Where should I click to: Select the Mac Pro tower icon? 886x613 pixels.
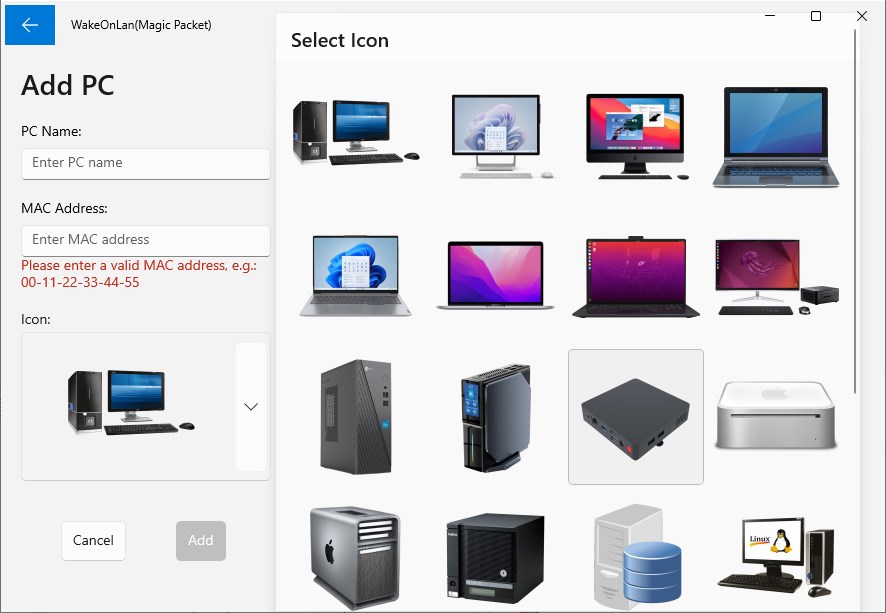tap(355, 557)
